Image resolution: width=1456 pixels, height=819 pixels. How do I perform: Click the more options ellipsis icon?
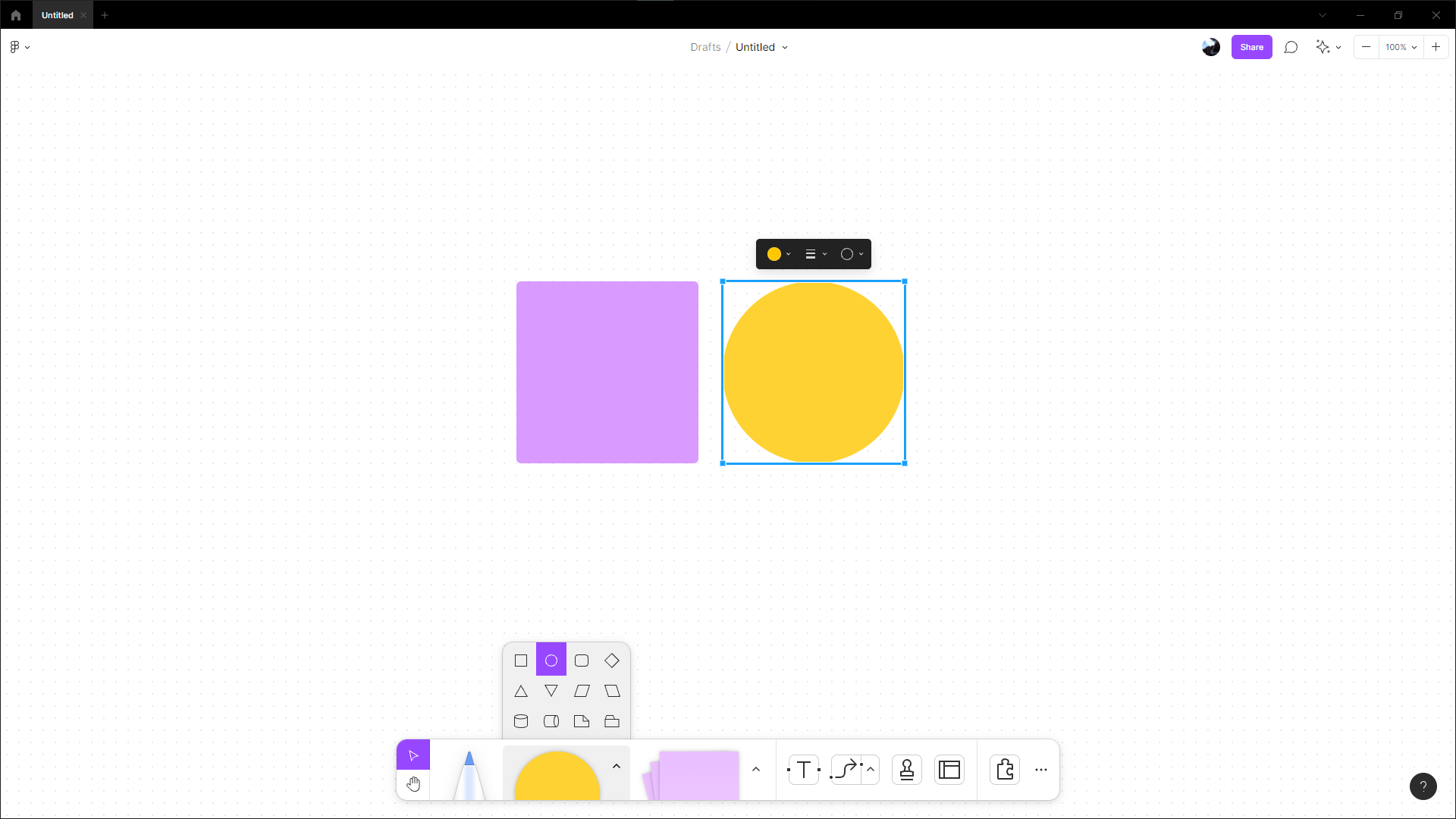pos(1041,769)
